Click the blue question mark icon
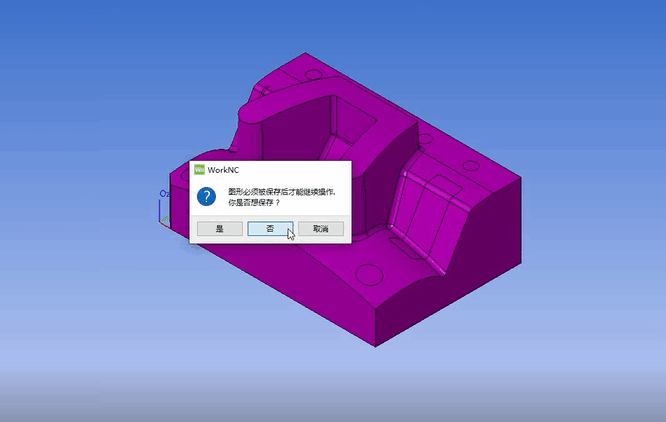This screenshot has width=666, height=422. 206,197
